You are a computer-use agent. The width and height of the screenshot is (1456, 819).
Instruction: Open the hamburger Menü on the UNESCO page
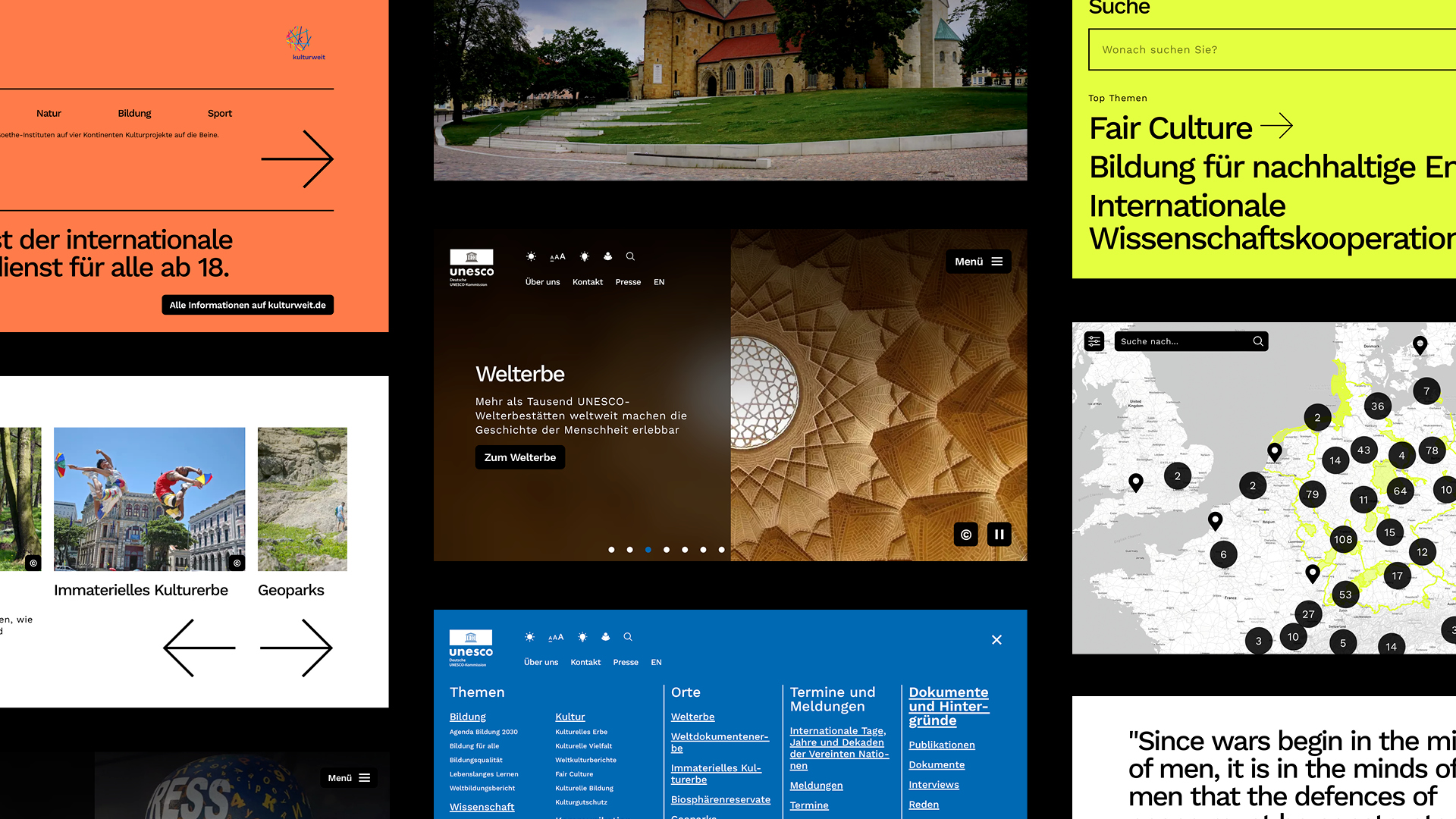click(978, 261)
